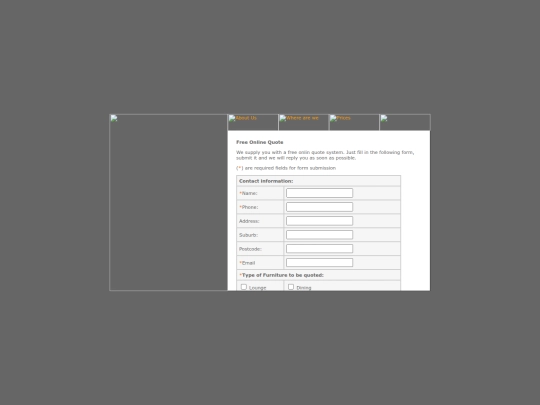This screenshot has height=405, width=540.
Task: Click the unlabeled broken image after Prices
Action: (x=405, y=122)
